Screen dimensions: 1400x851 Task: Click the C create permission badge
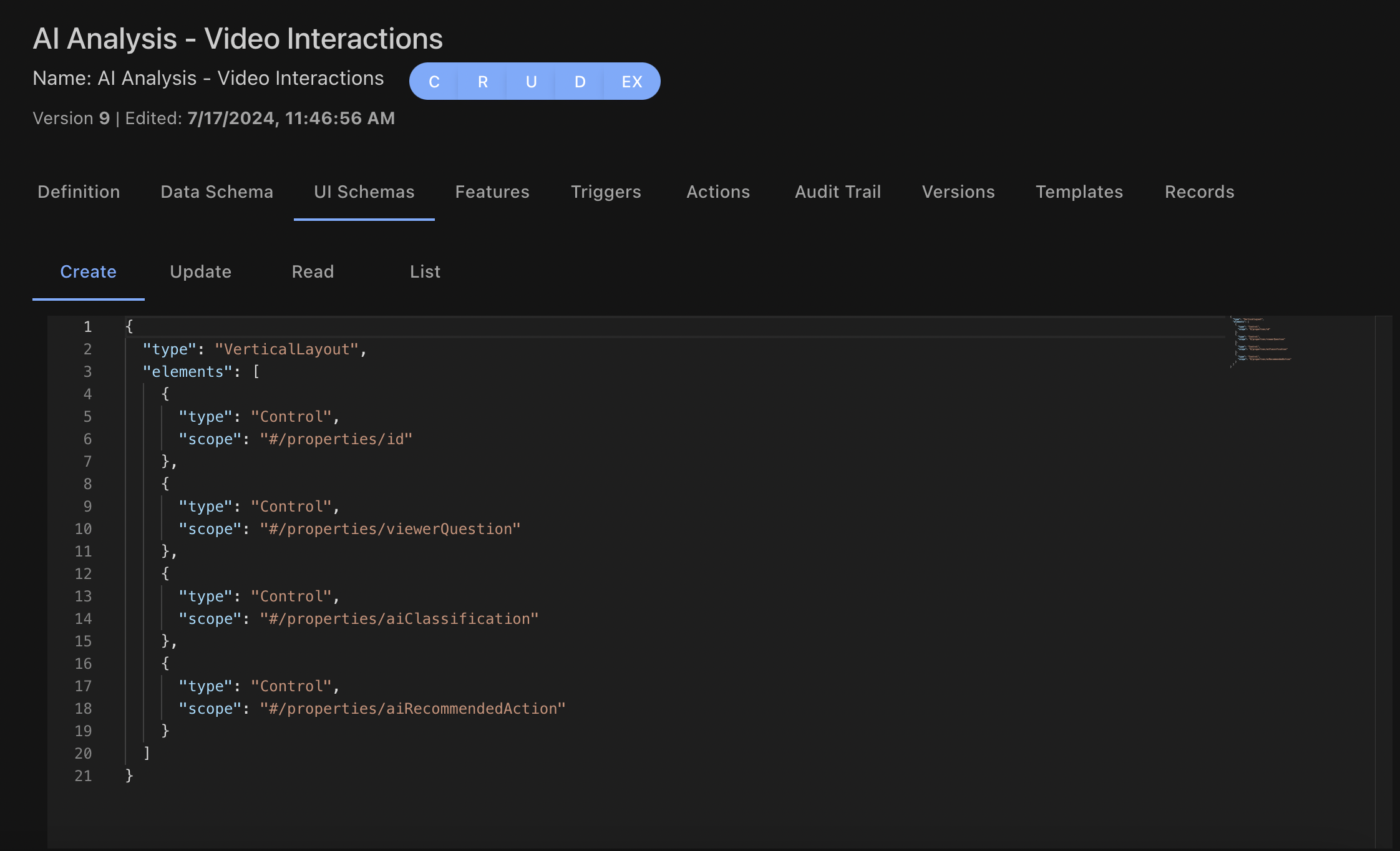tap(434, 82)
